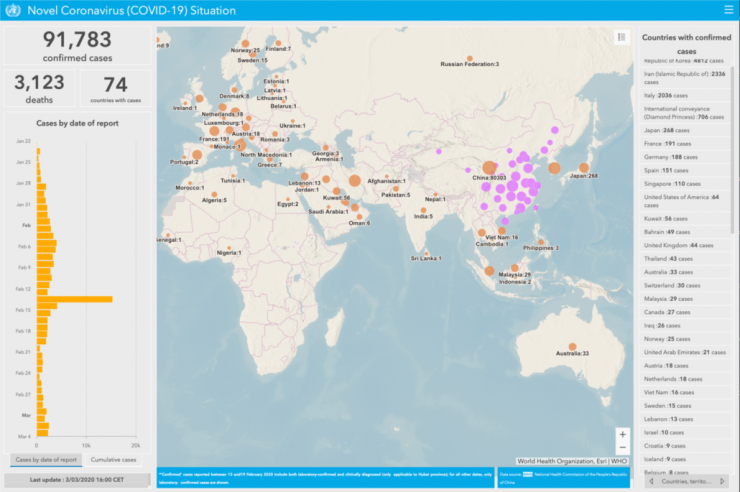Click the map zoom out minus button
The width and height of the screenshot is (740, 492).
[622, 447]
